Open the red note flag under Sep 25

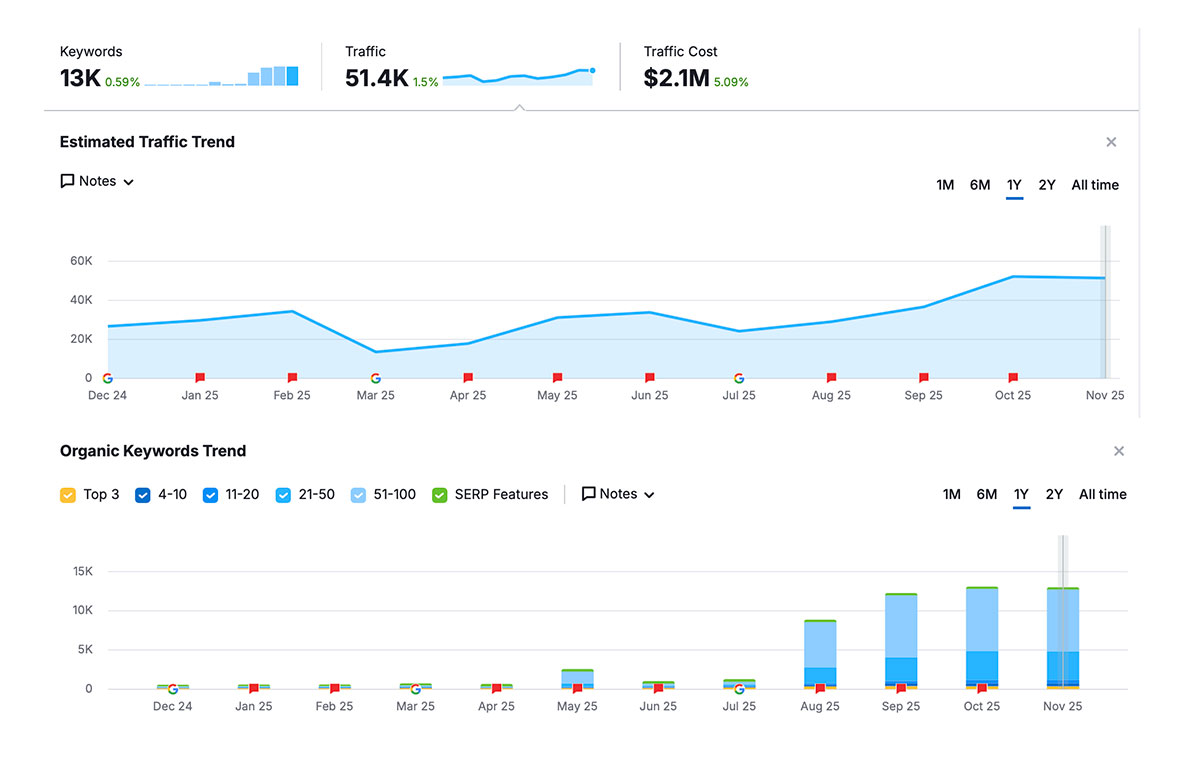pos(922,378)
